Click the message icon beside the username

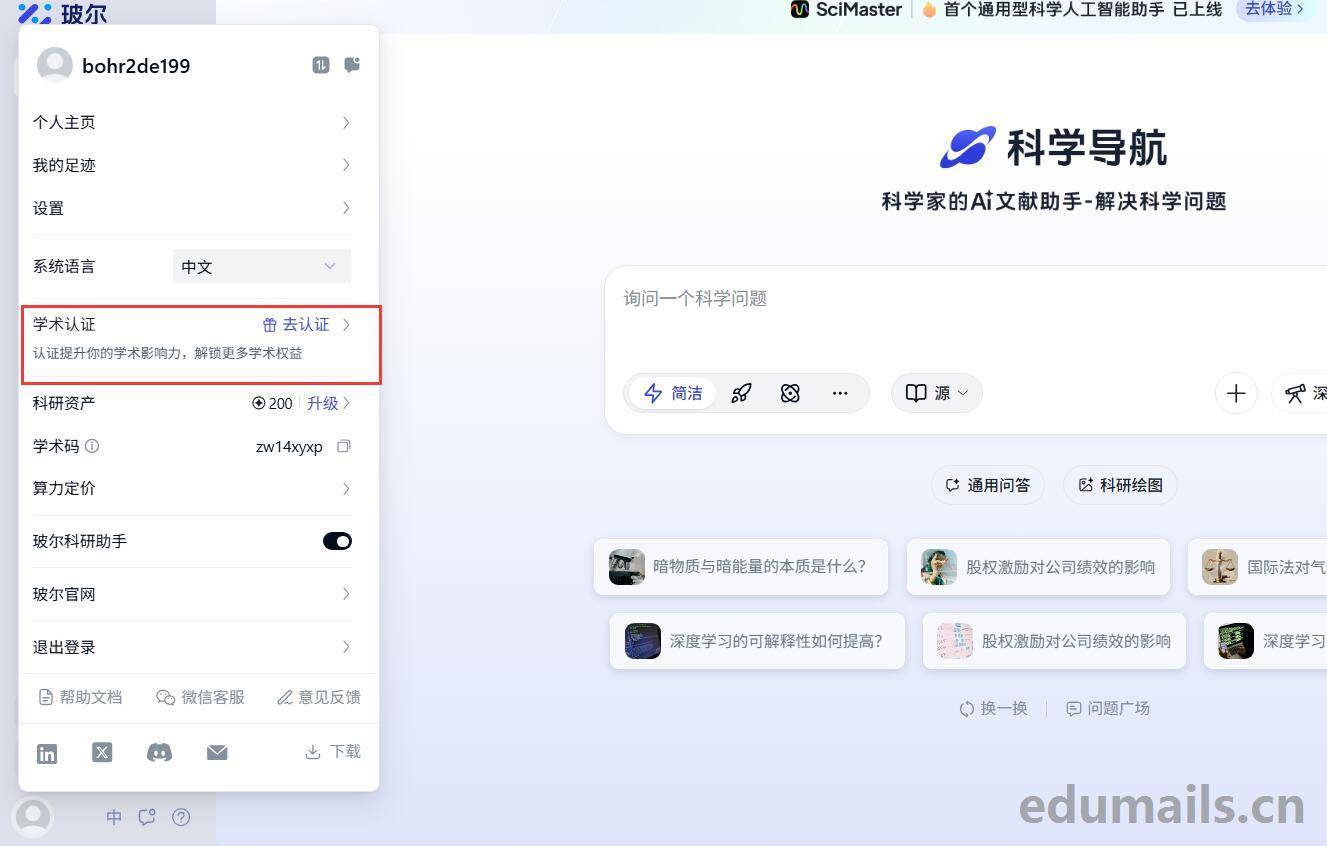click(352, 65)
